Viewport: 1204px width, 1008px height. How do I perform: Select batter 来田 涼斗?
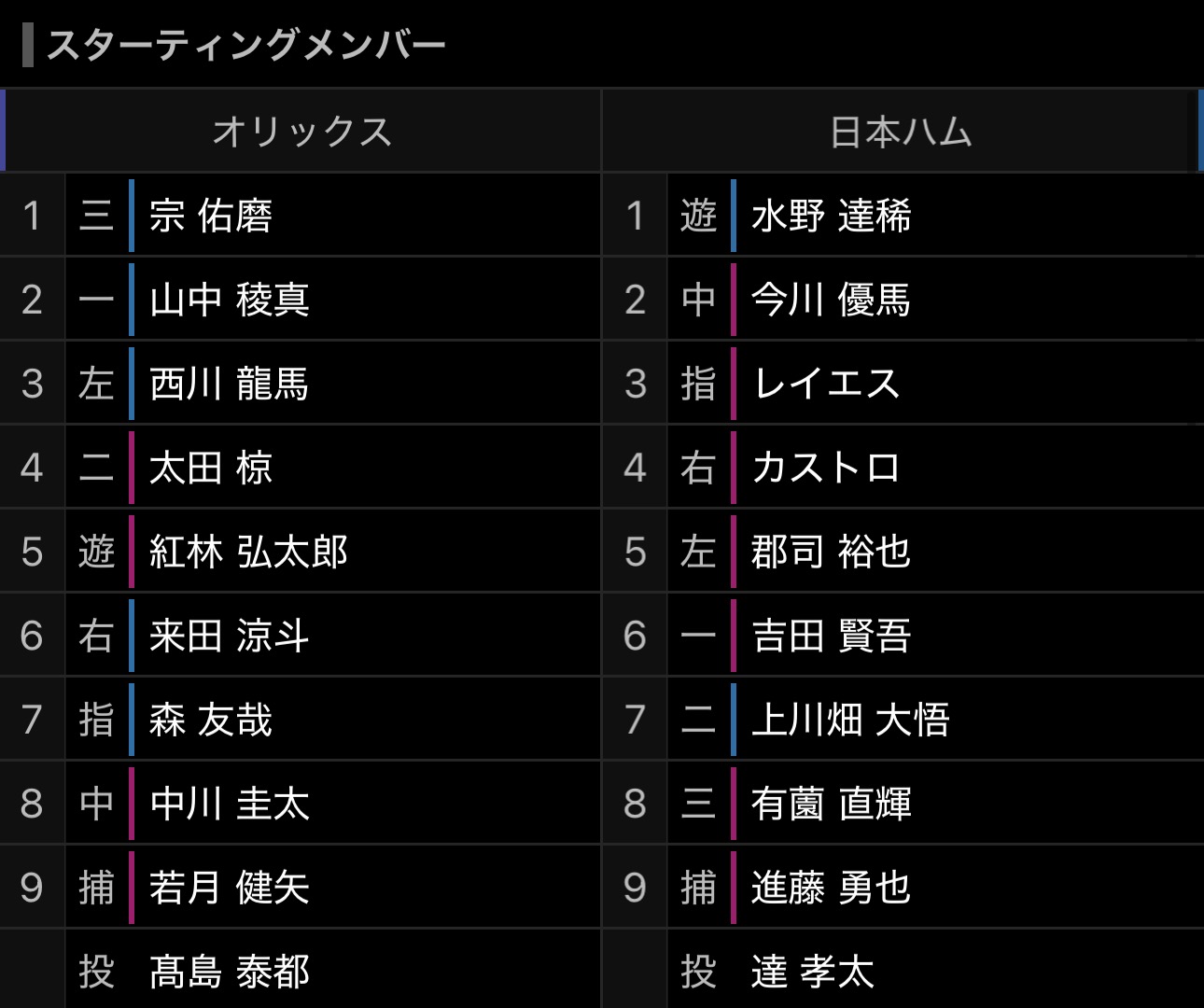(x=229, y=636)
